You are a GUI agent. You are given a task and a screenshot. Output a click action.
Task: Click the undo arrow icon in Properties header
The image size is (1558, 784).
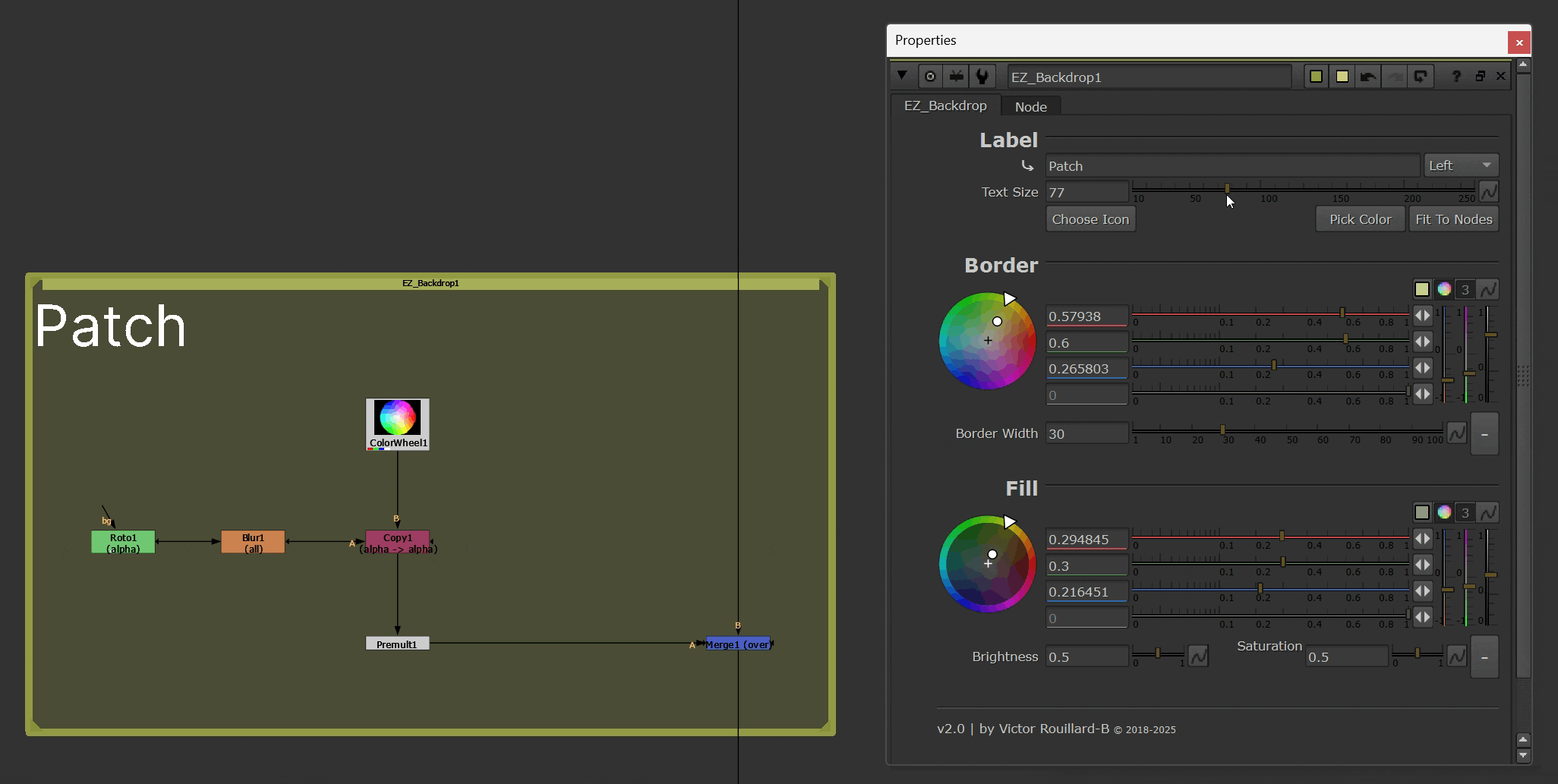tap(1368, 77)
